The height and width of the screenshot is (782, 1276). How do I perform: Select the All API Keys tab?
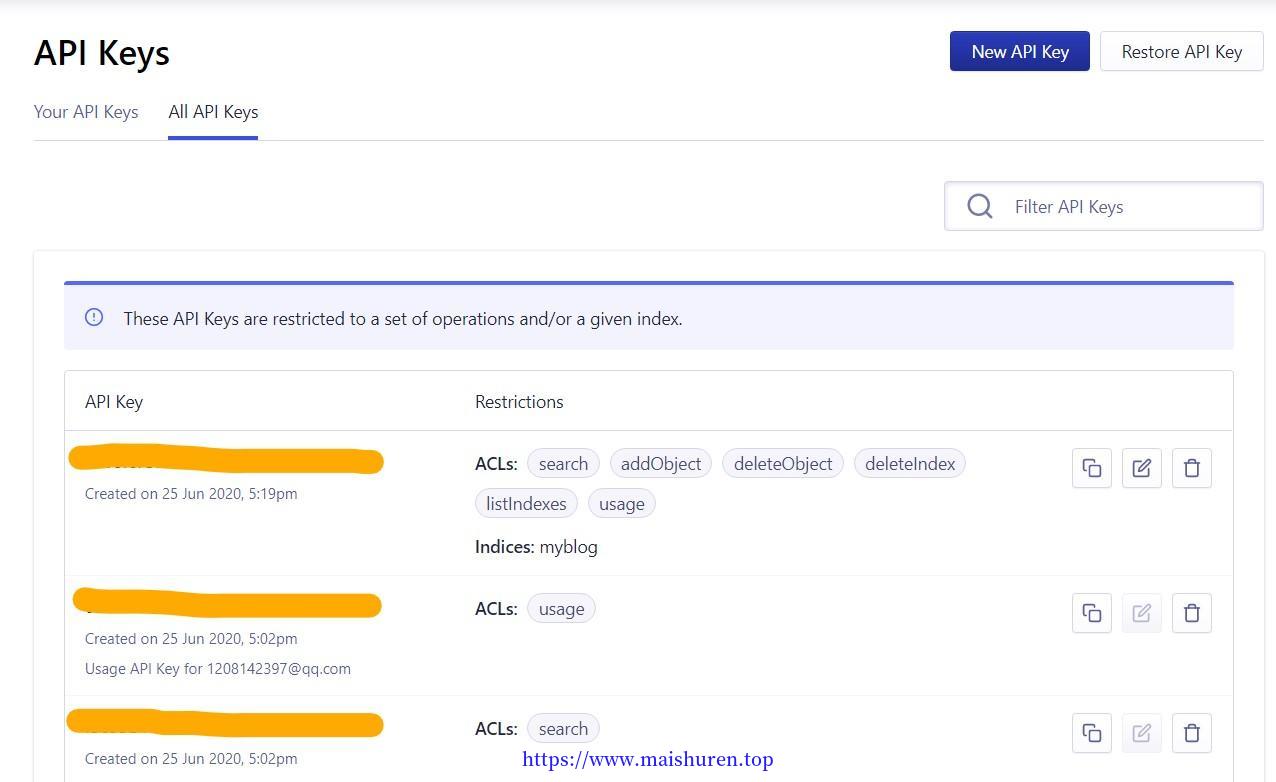(213, 112)
